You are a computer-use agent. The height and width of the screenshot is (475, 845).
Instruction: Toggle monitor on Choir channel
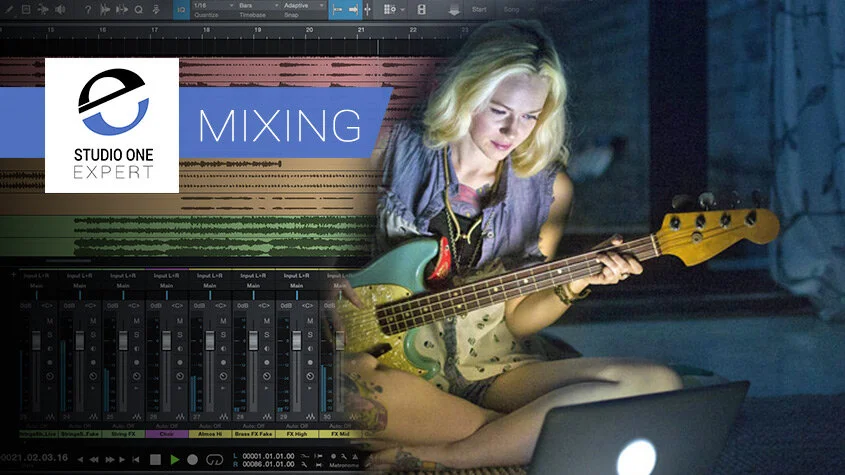[180, 349]
